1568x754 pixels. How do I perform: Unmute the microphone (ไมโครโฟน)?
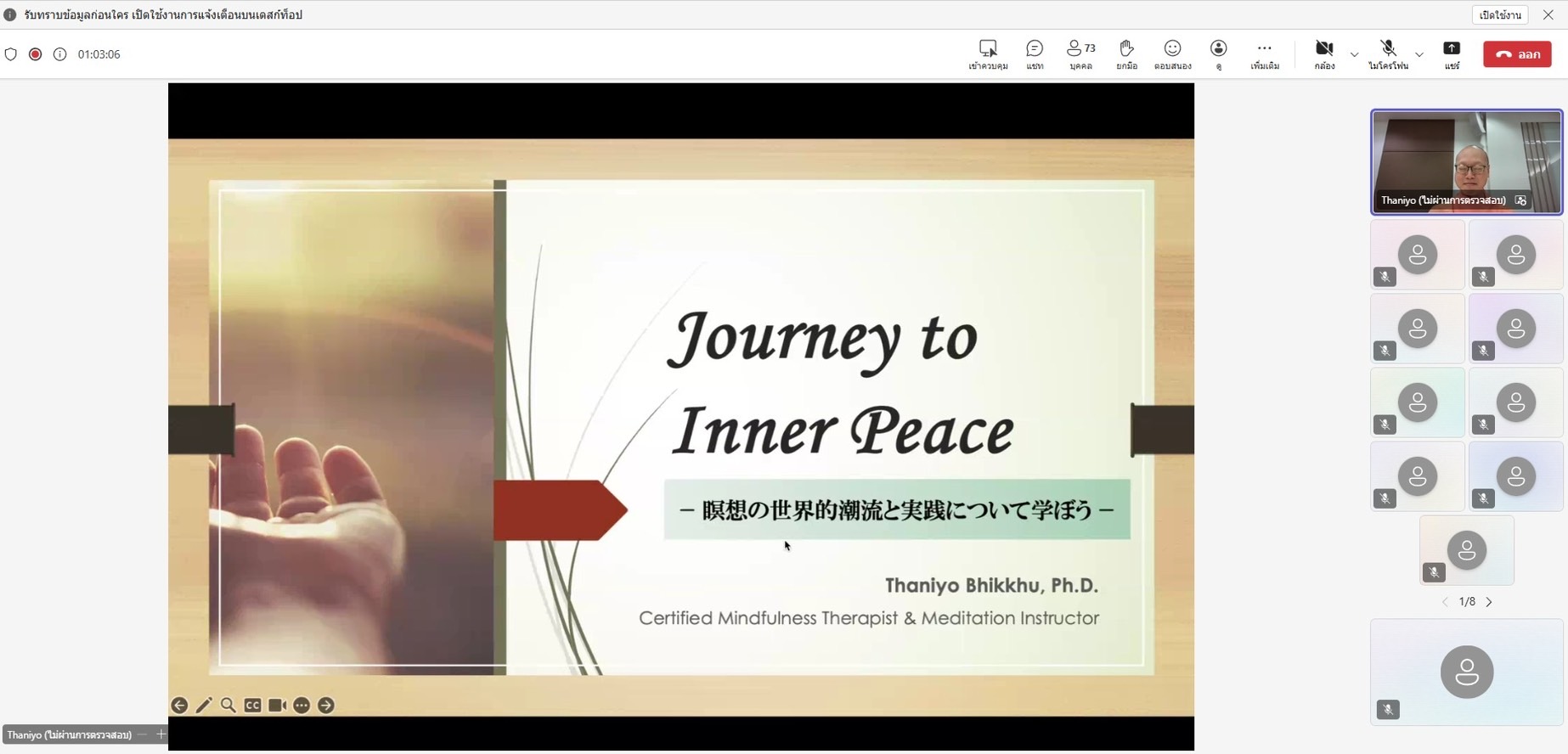1388,53
